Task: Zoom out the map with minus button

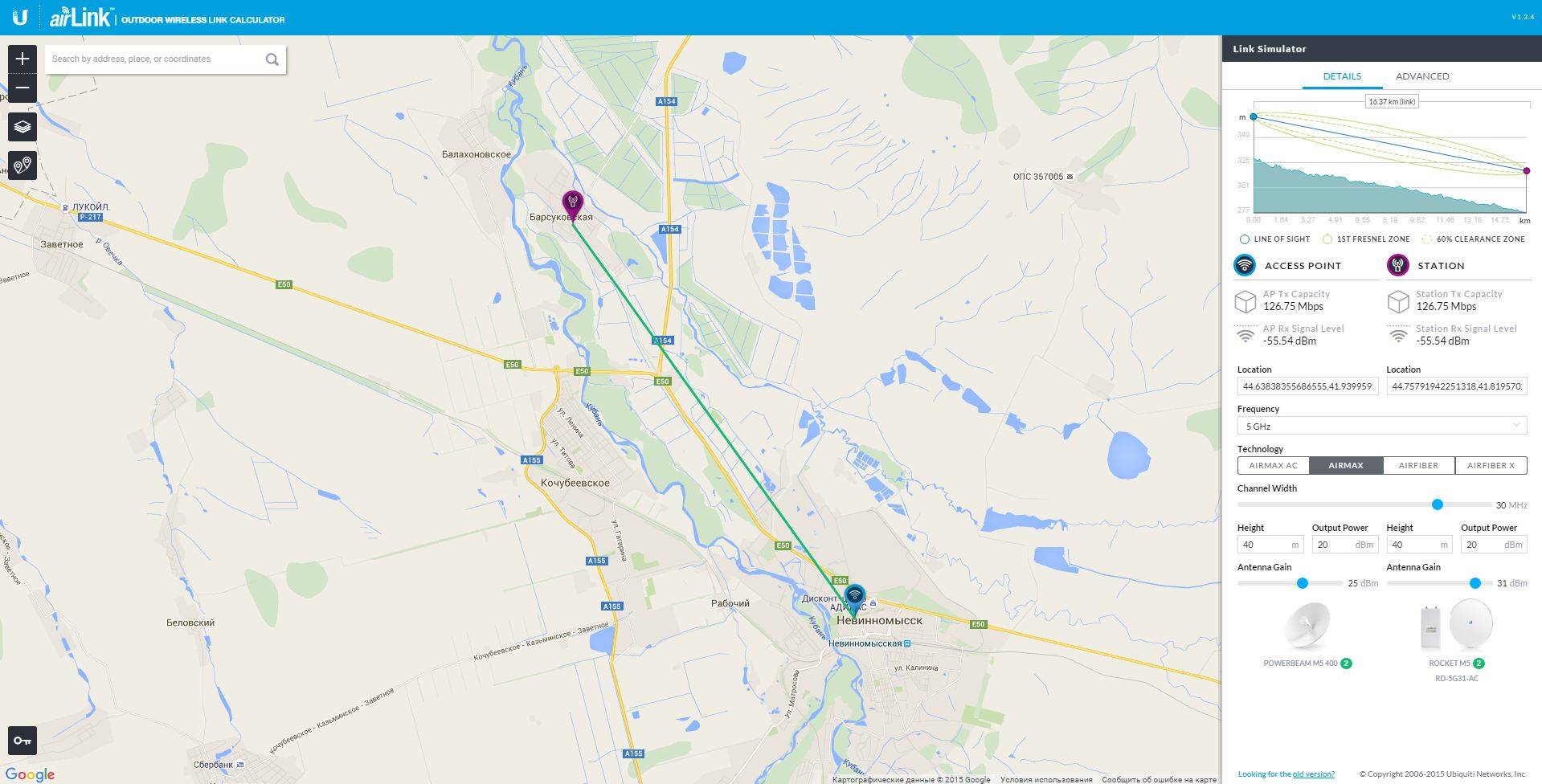Action: click(22, 88)
